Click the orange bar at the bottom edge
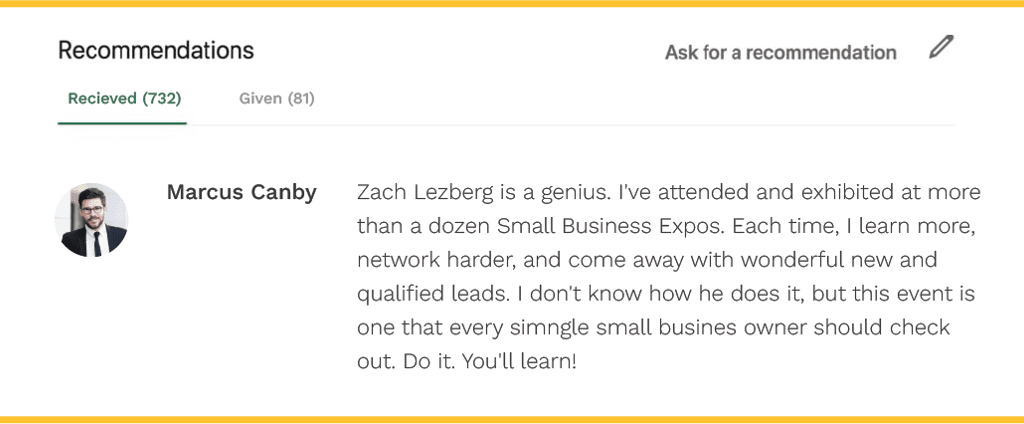1024x424 pixels. point(512,419)
